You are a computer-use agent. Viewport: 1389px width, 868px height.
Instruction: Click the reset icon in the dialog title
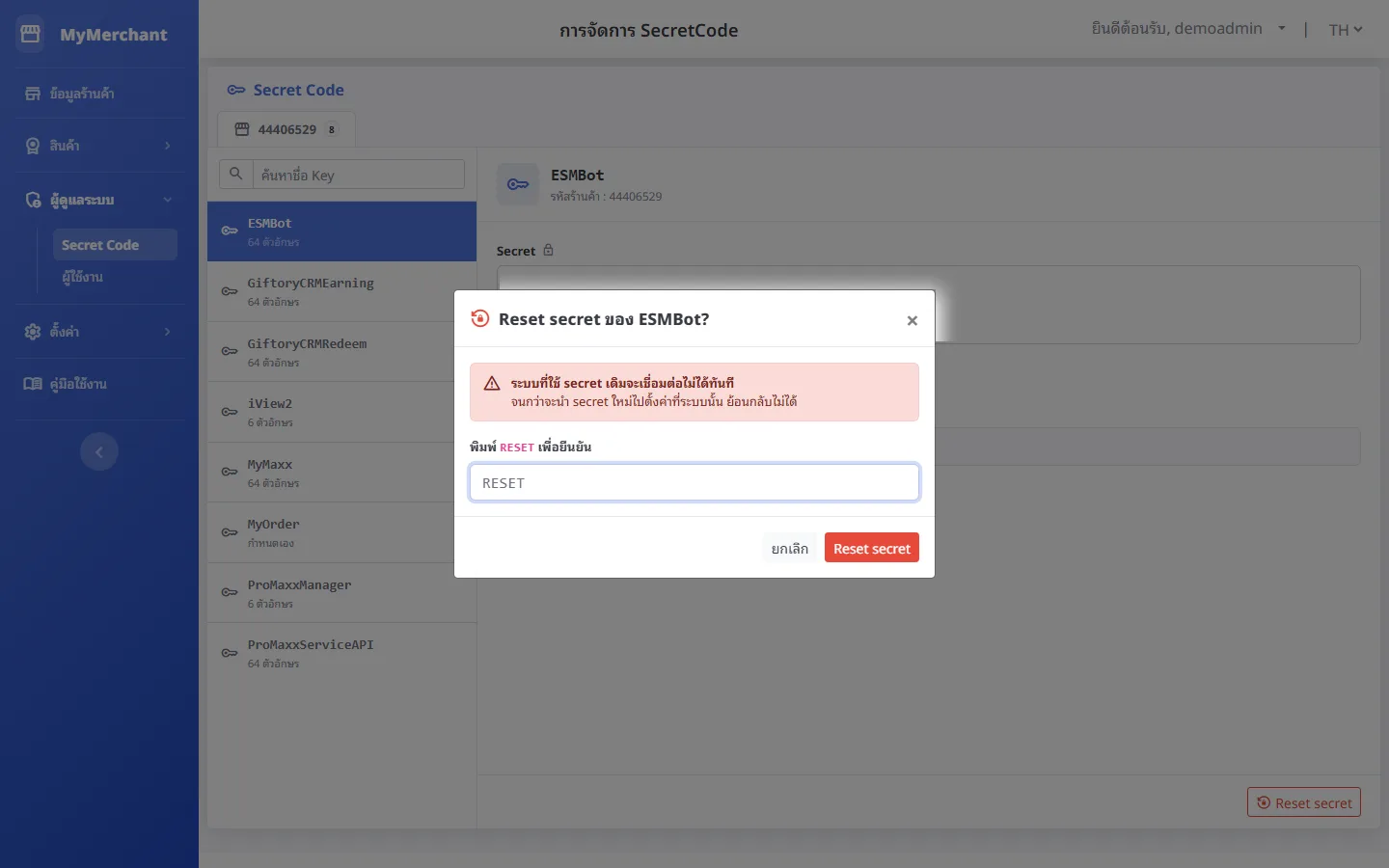[x=480, y=318]
